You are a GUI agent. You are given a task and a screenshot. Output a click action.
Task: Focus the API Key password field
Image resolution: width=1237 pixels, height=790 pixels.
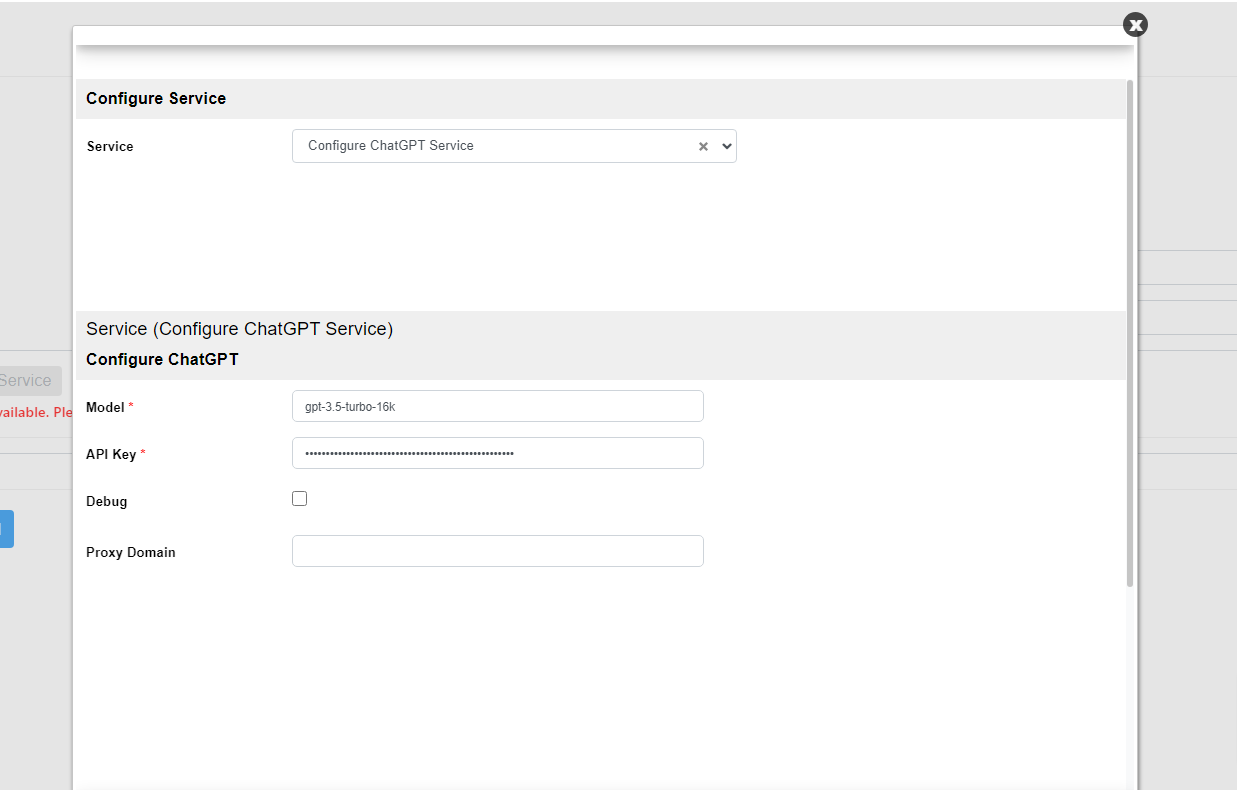497,453
